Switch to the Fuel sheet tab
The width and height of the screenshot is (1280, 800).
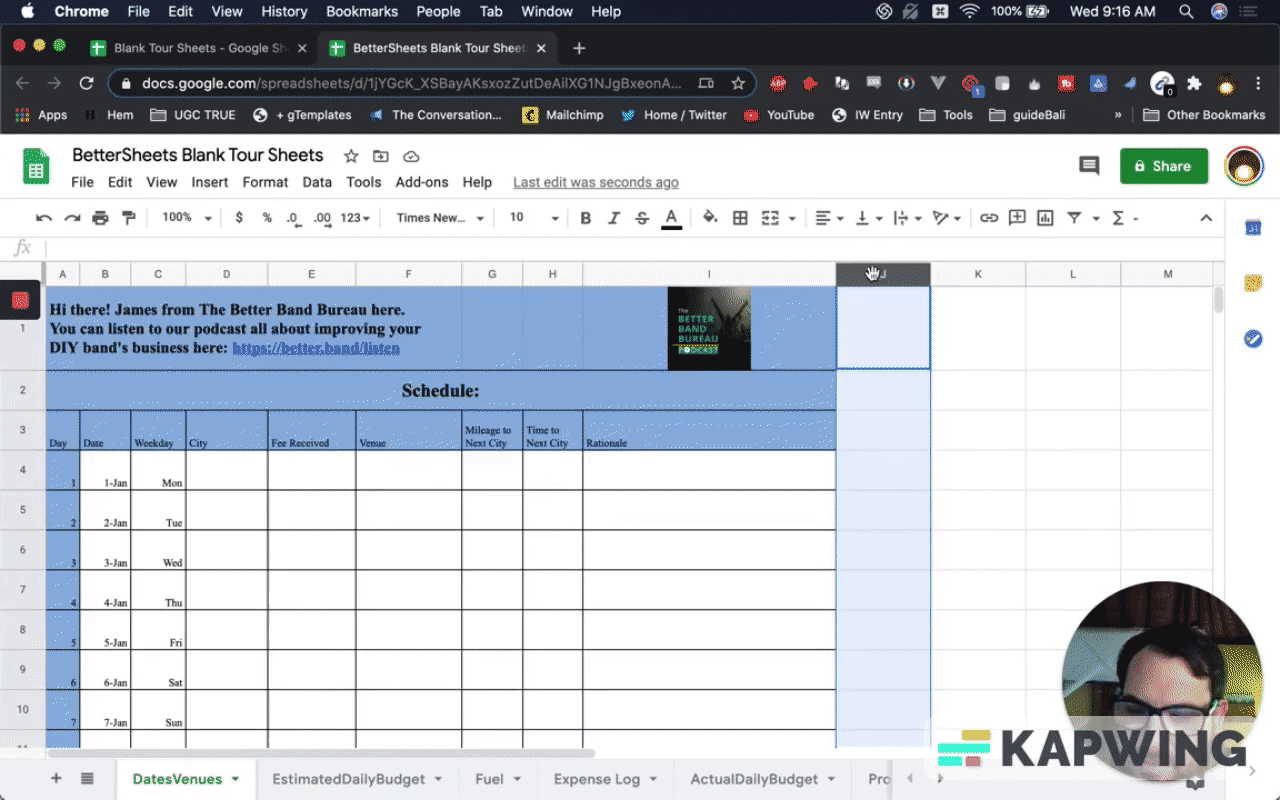499,779
